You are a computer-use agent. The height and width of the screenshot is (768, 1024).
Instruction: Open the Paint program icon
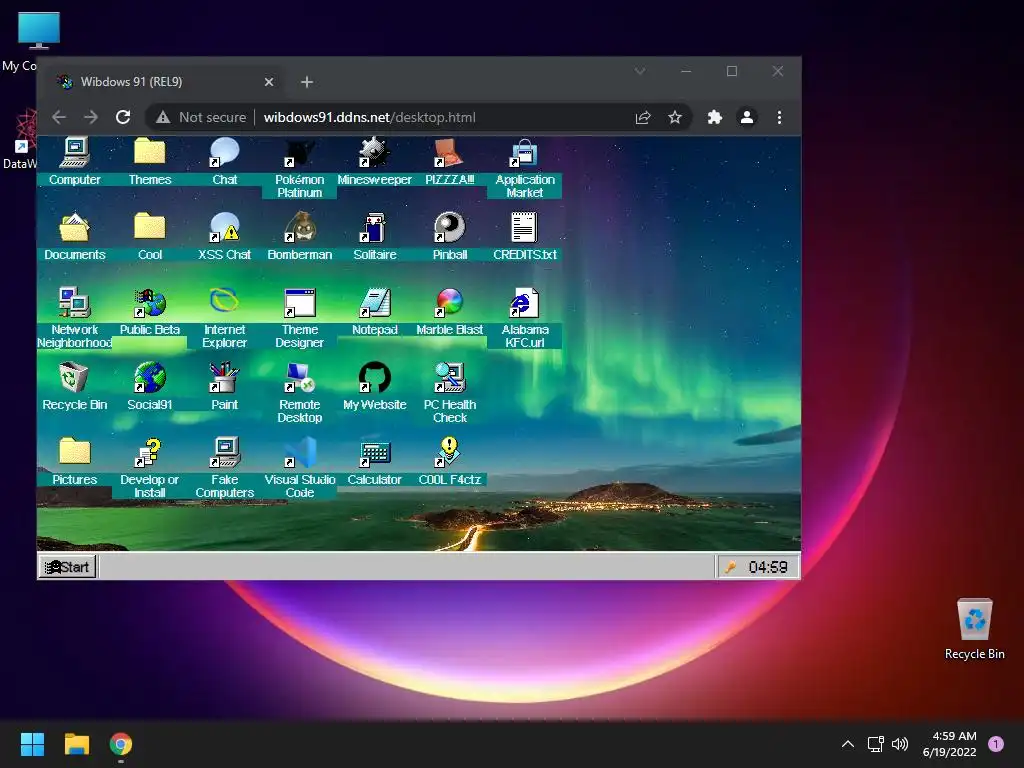(x=225, y=387)
